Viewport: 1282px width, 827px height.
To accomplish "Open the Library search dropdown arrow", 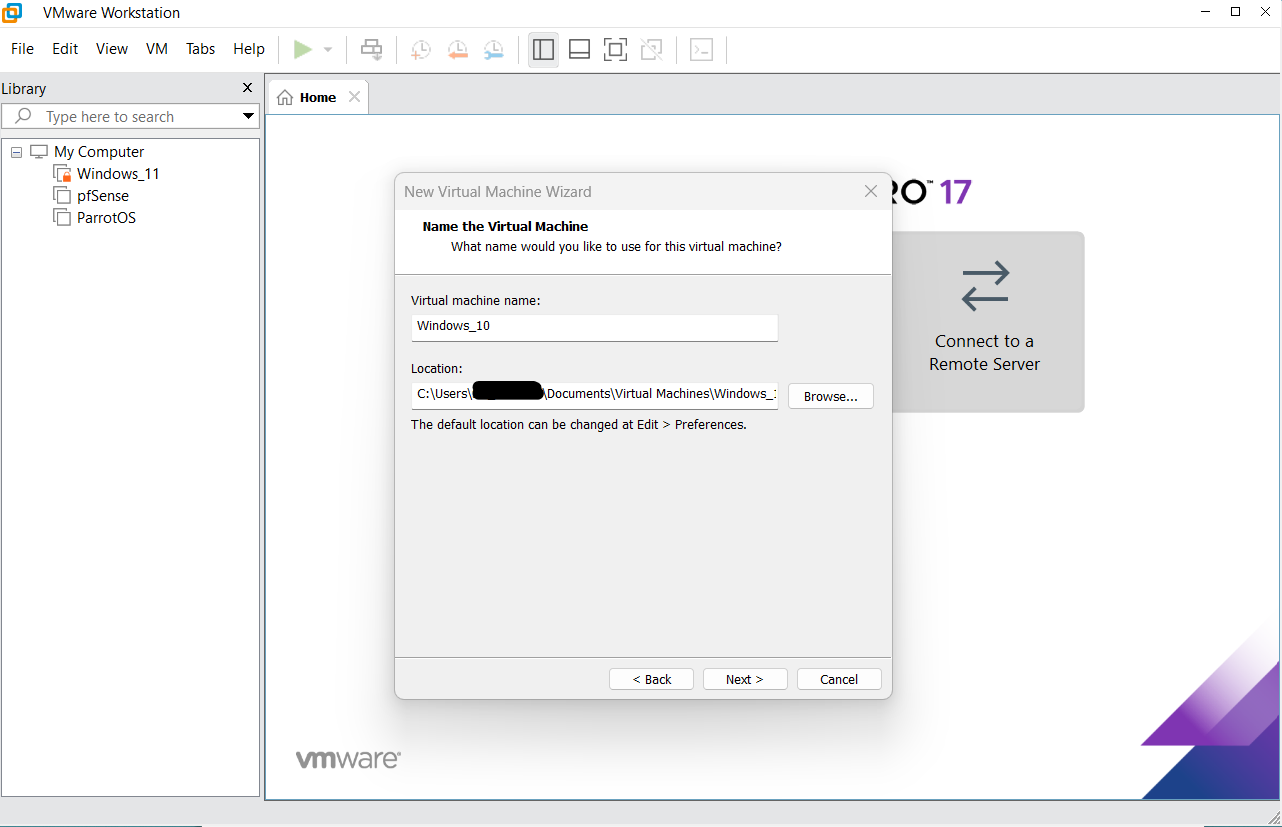I will 248,117.
